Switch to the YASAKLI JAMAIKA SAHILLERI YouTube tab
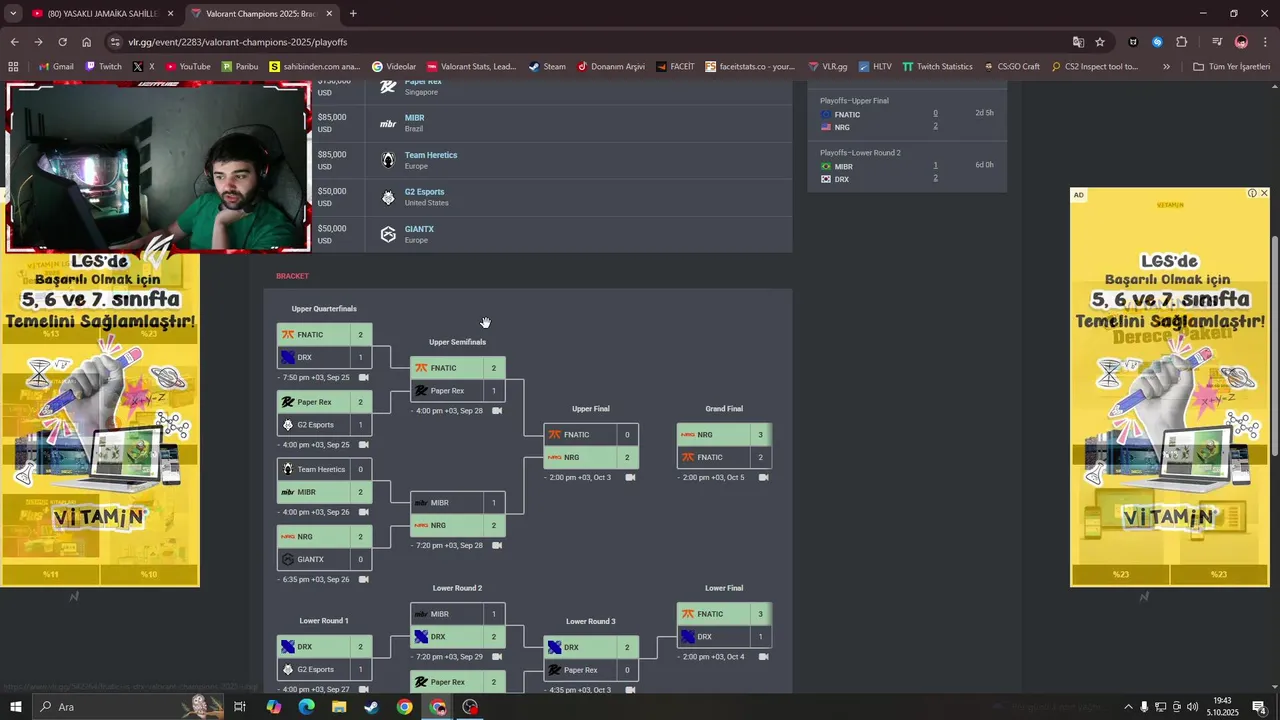Viewport: 1280px width, 720px height. pos(102,14)
